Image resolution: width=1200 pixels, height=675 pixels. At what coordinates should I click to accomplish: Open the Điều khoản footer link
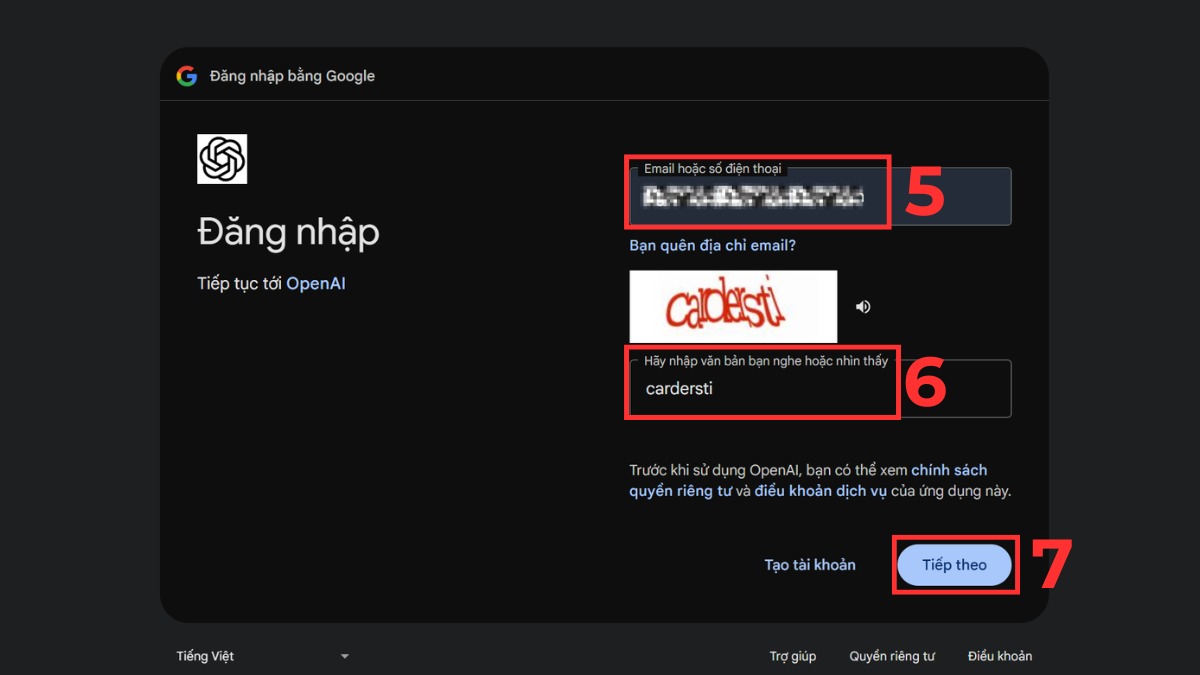tap(1000, 656)
